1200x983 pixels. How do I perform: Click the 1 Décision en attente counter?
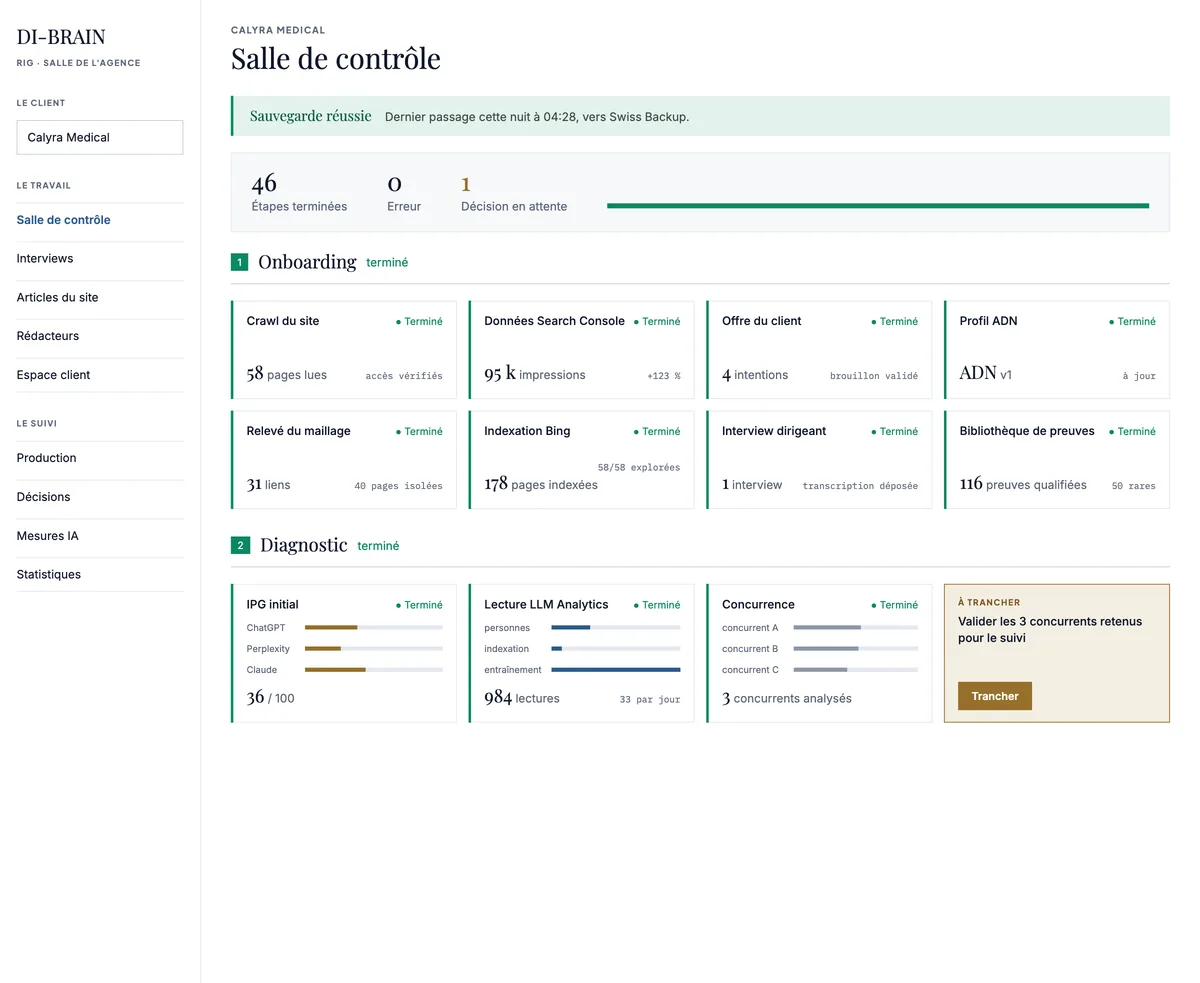514,193
